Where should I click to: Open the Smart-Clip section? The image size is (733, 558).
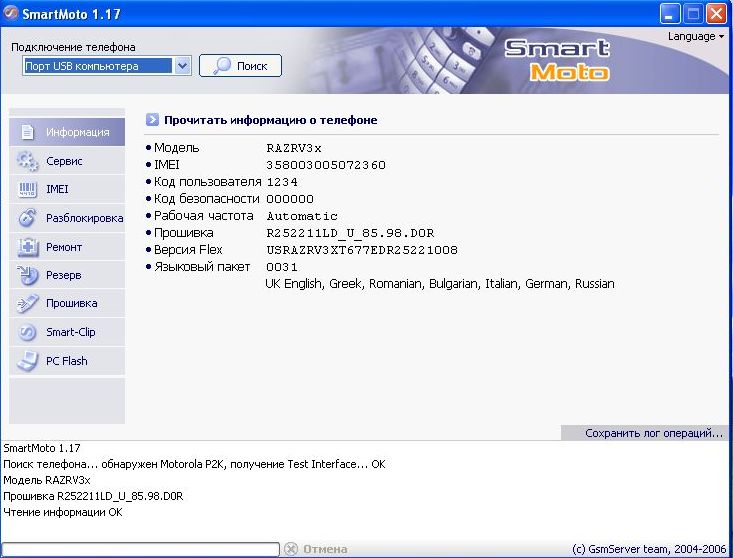[x=71, y=332]
